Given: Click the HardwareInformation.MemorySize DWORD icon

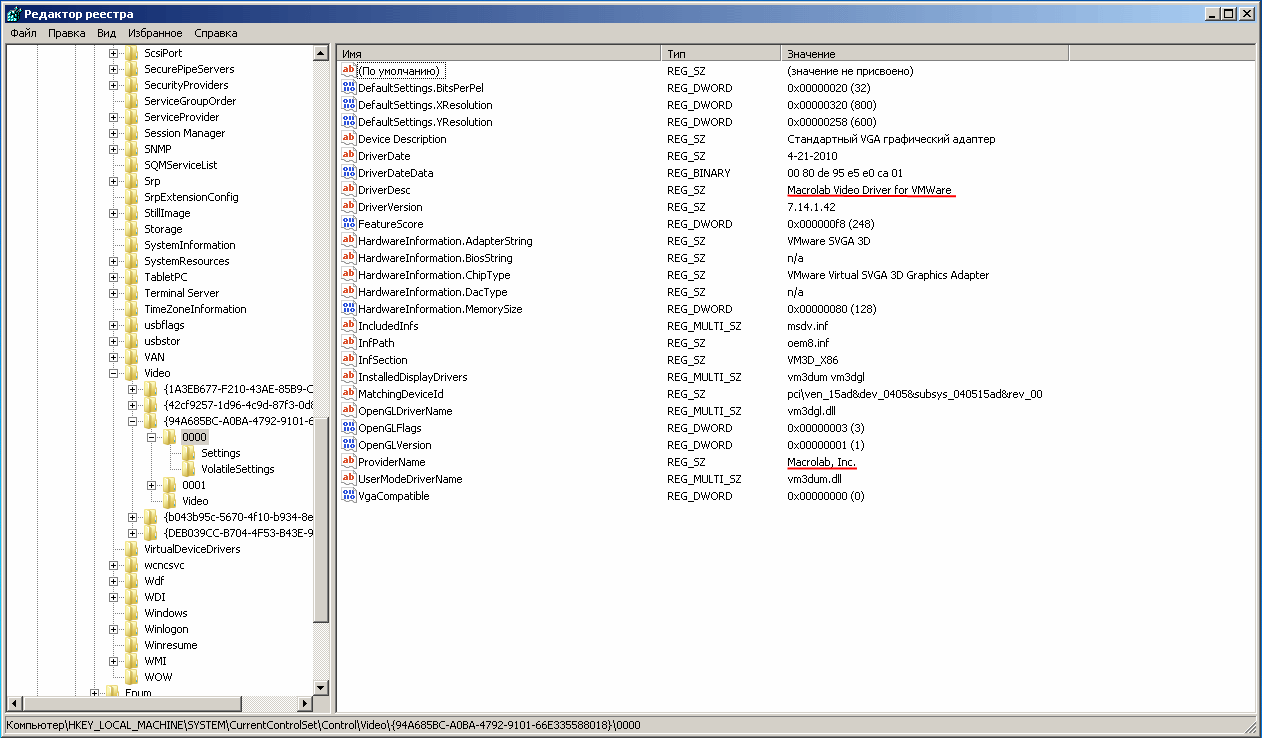Looking at the screenshot, I should coord(349,309).
